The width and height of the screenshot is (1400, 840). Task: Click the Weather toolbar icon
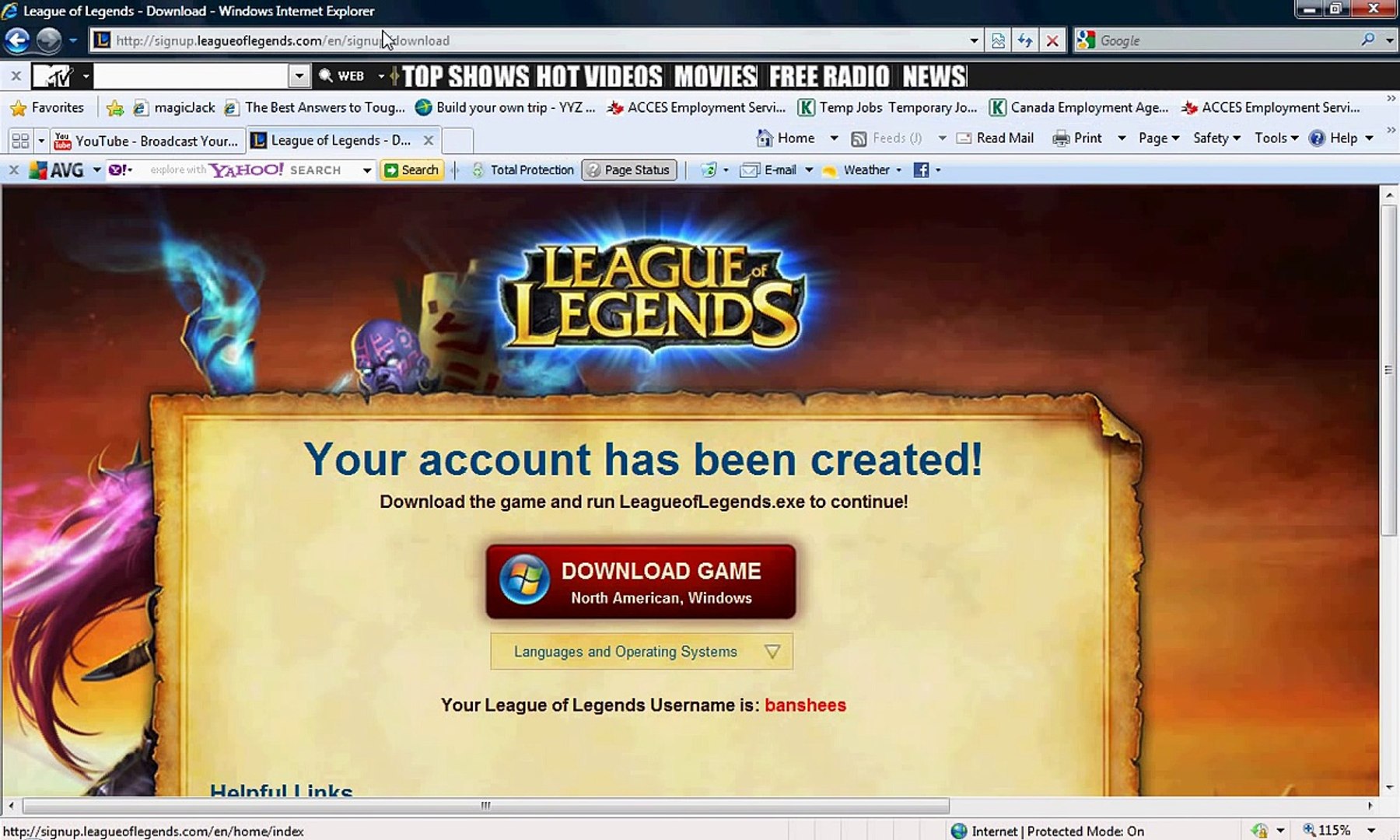[x=830, y=170]
